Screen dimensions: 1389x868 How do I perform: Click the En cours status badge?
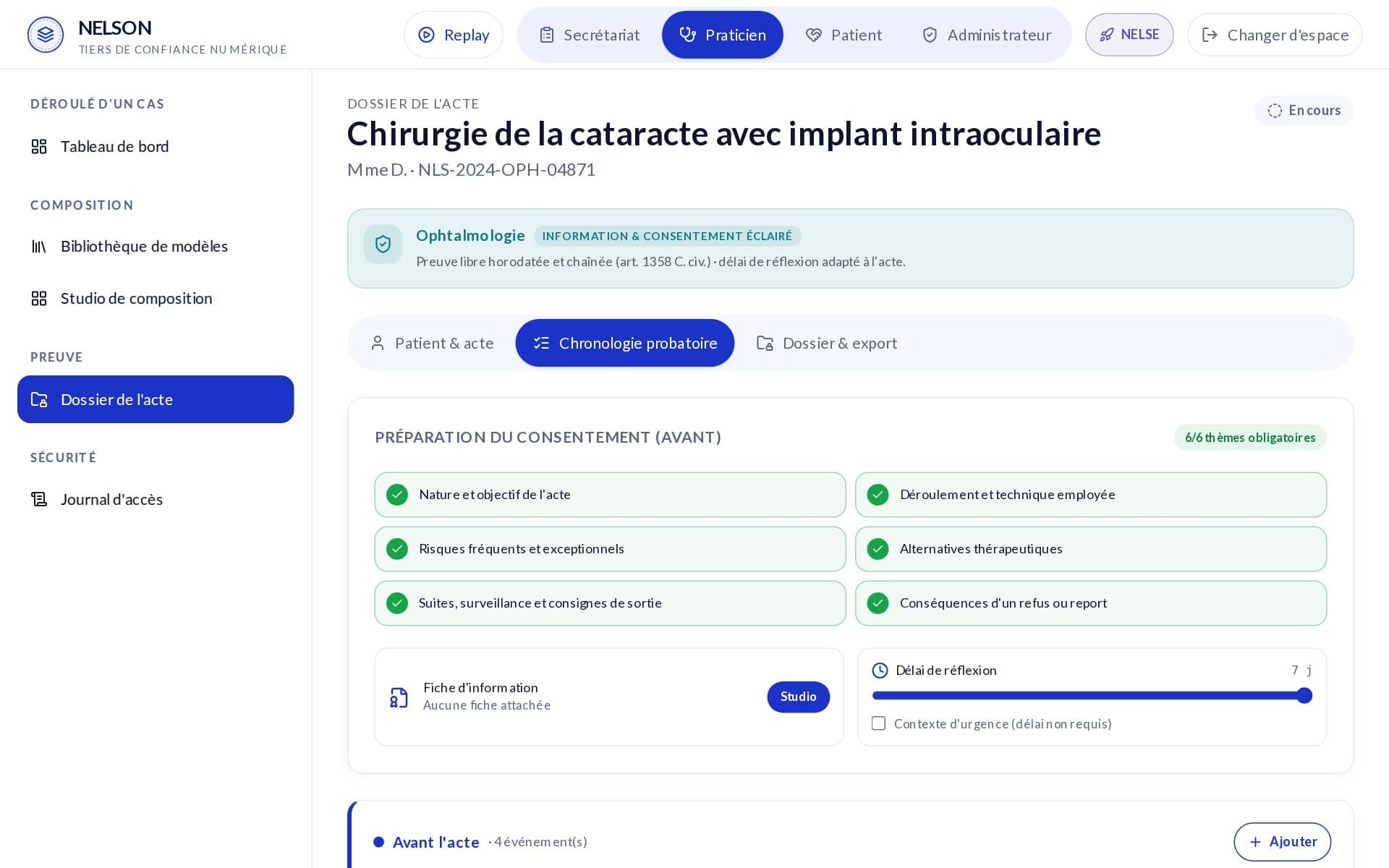click(x=1304, y=111)
